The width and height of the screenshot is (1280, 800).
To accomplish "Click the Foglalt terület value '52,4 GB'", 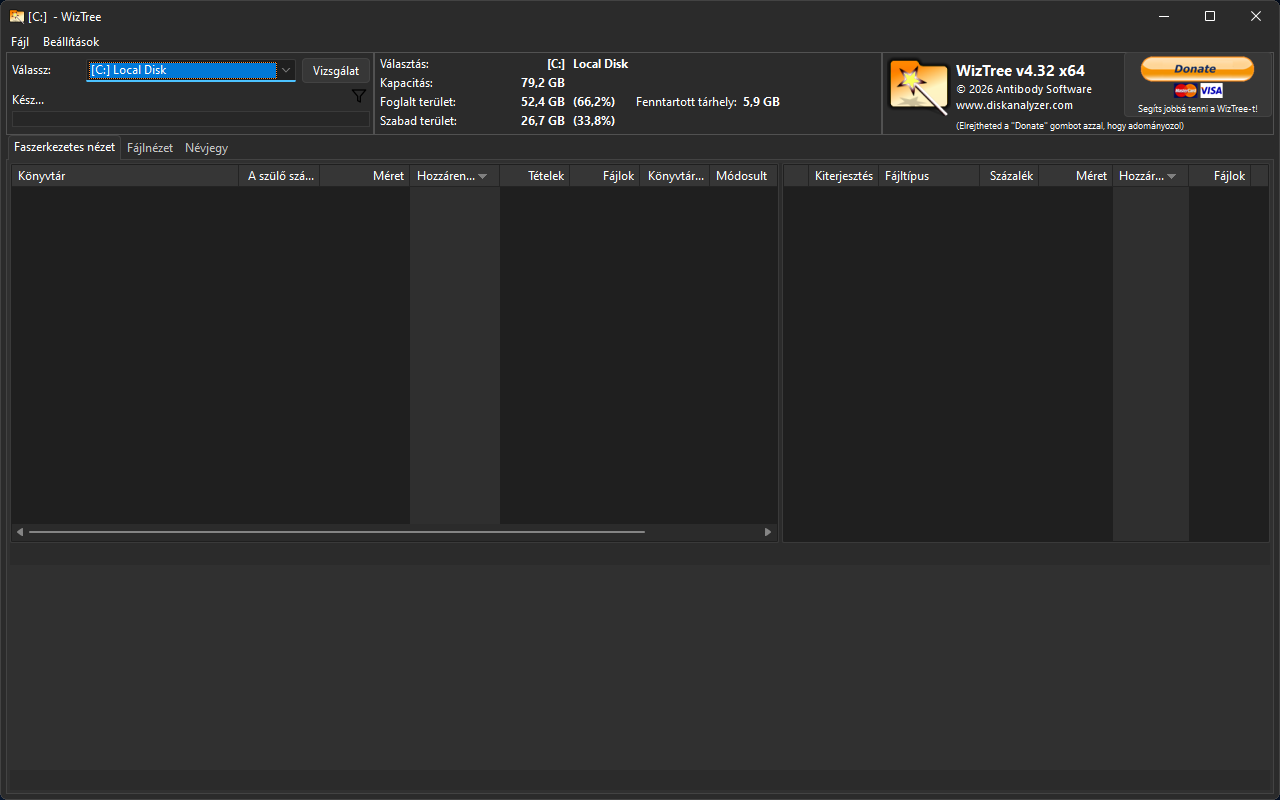I will coord(543,102).
